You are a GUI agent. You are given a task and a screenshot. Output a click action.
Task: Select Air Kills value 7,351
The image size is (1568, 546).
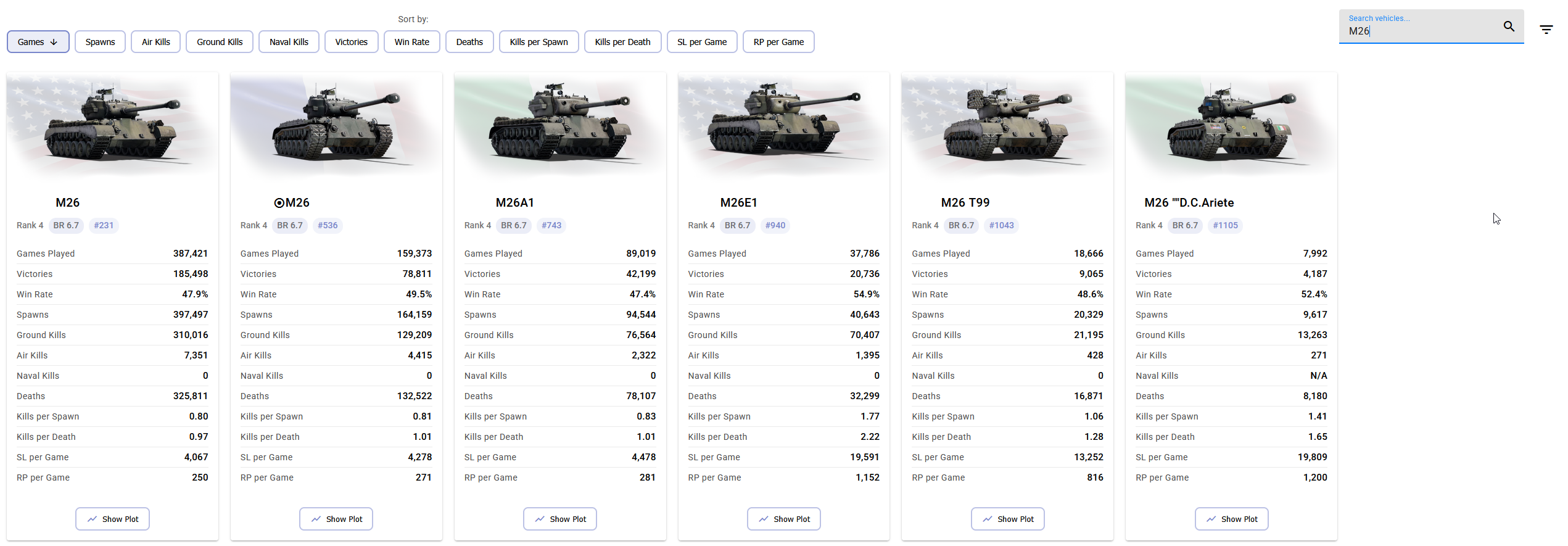click(196, 355)
